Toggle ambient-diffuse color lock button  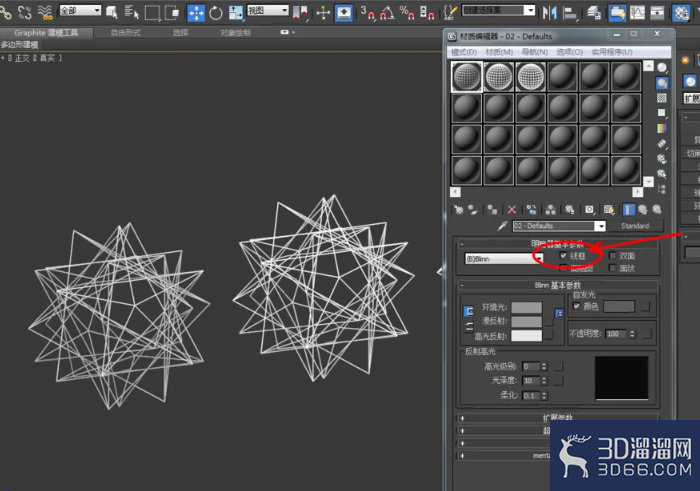click(x=469, y=311)
